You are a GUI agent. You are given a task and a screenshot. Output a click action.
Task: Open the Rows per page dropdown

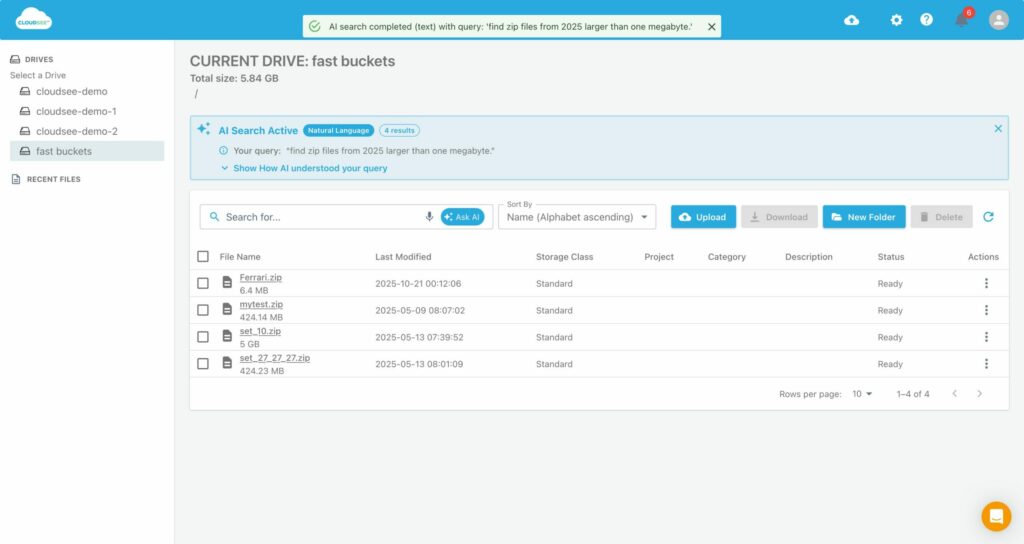pyautogui.click(x=862, y=394)
